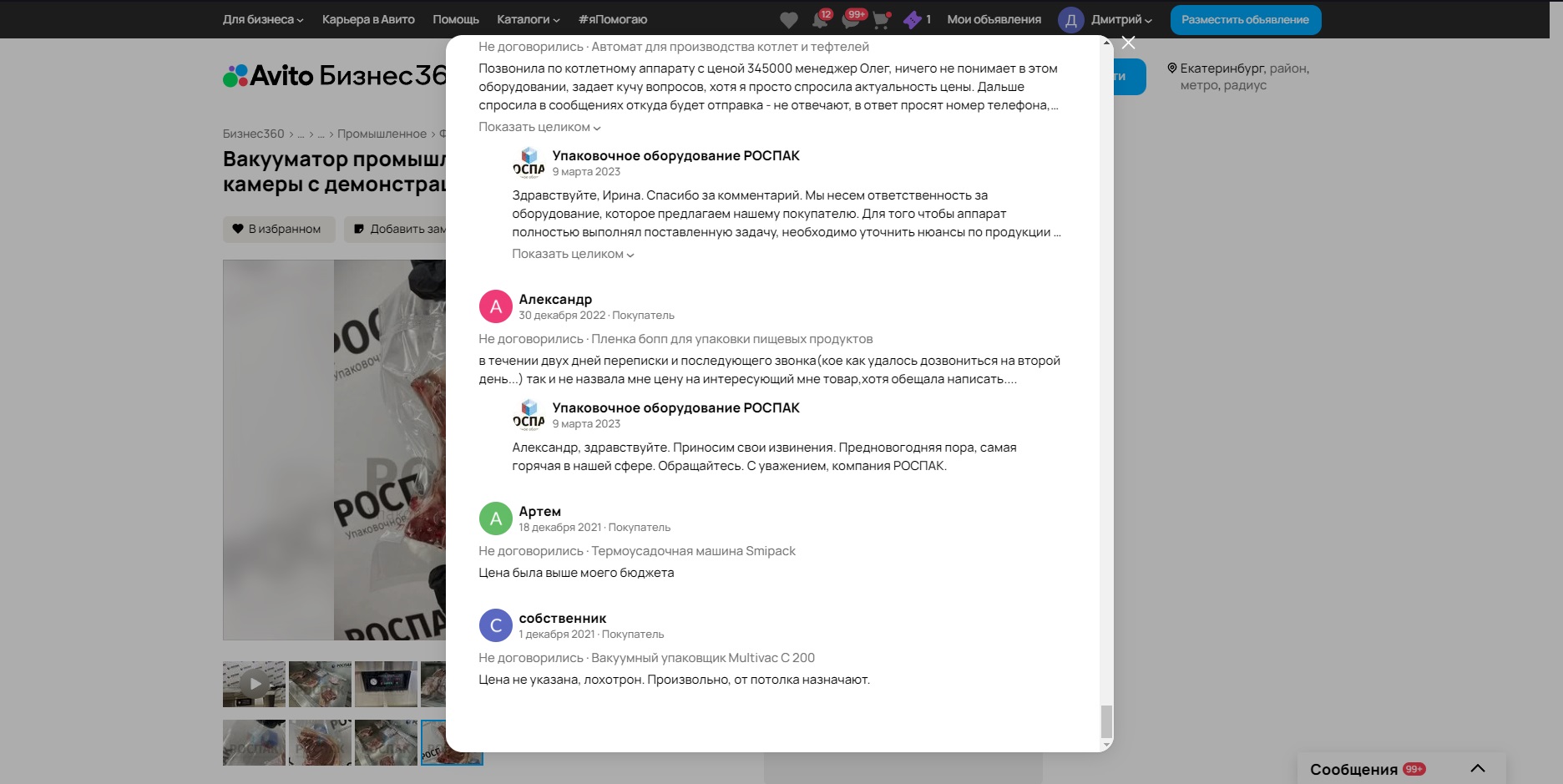Click Упаковочное оборудование РОСПАК name in reply to Ирина
Screen dimensions: 1563x784
pos(675,155)
